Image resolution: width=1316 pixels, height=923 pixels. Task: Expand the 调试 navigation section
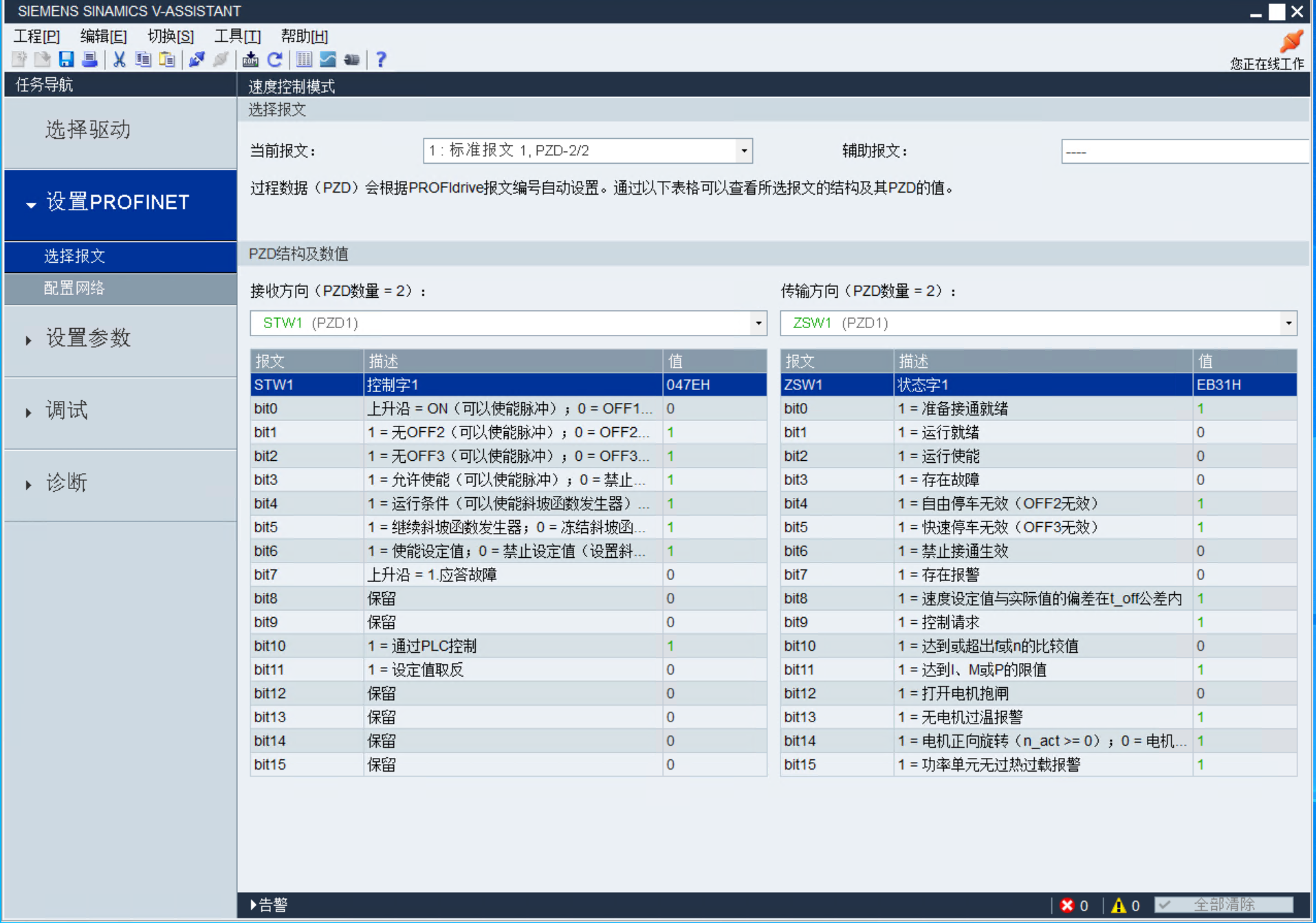tap(28, 413)
